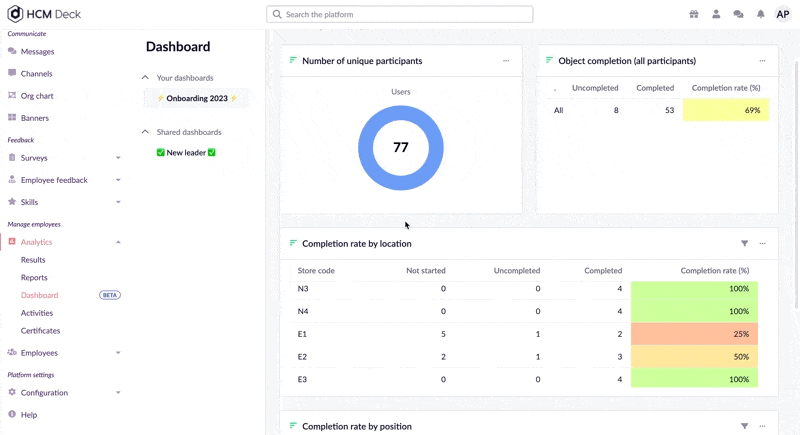Click widget icon beside Object completion title

click(549, 60)
